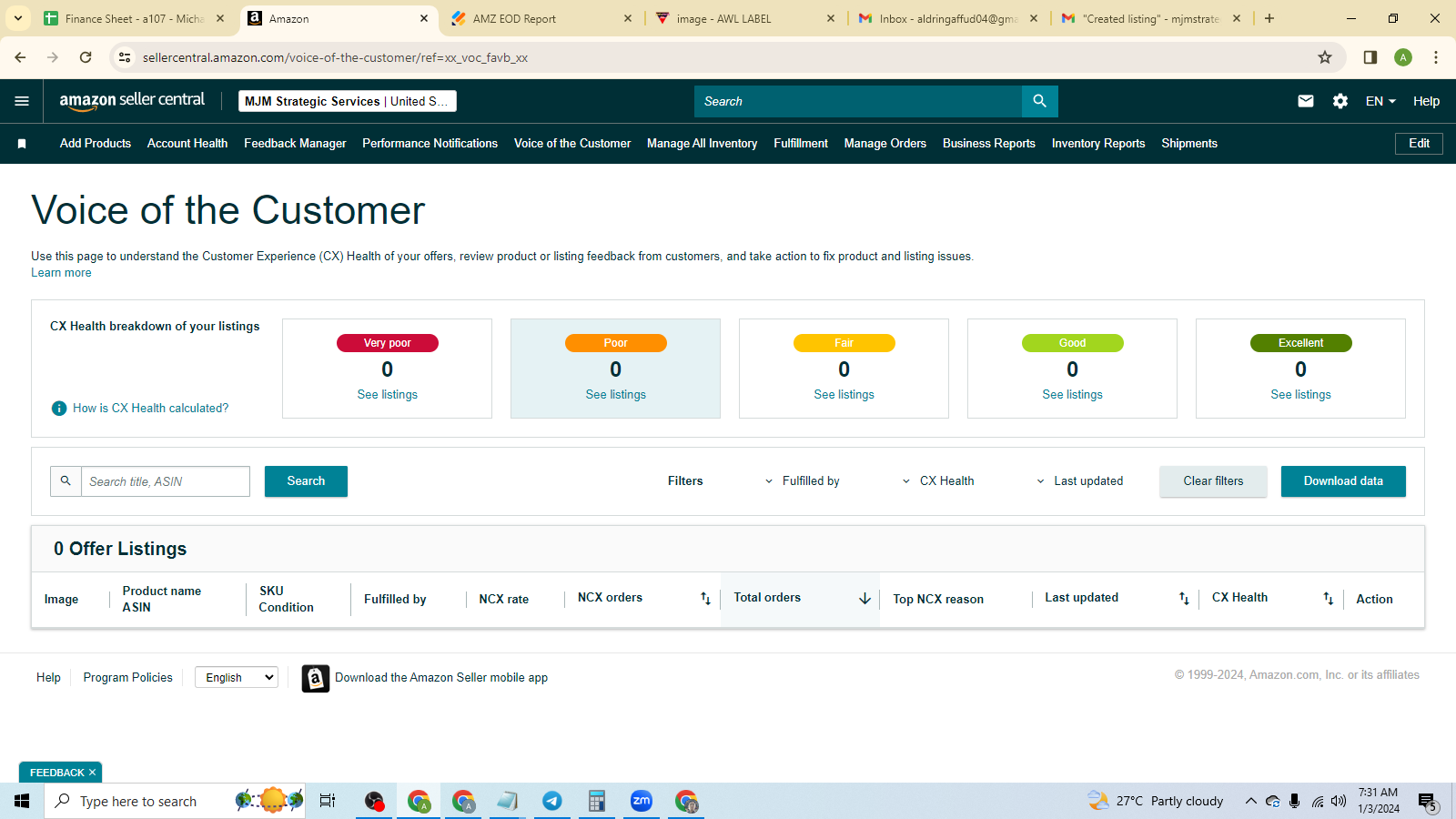Bookmark this page with star icon
The width and height of the screenshot is (1456, 819).
1325,57
